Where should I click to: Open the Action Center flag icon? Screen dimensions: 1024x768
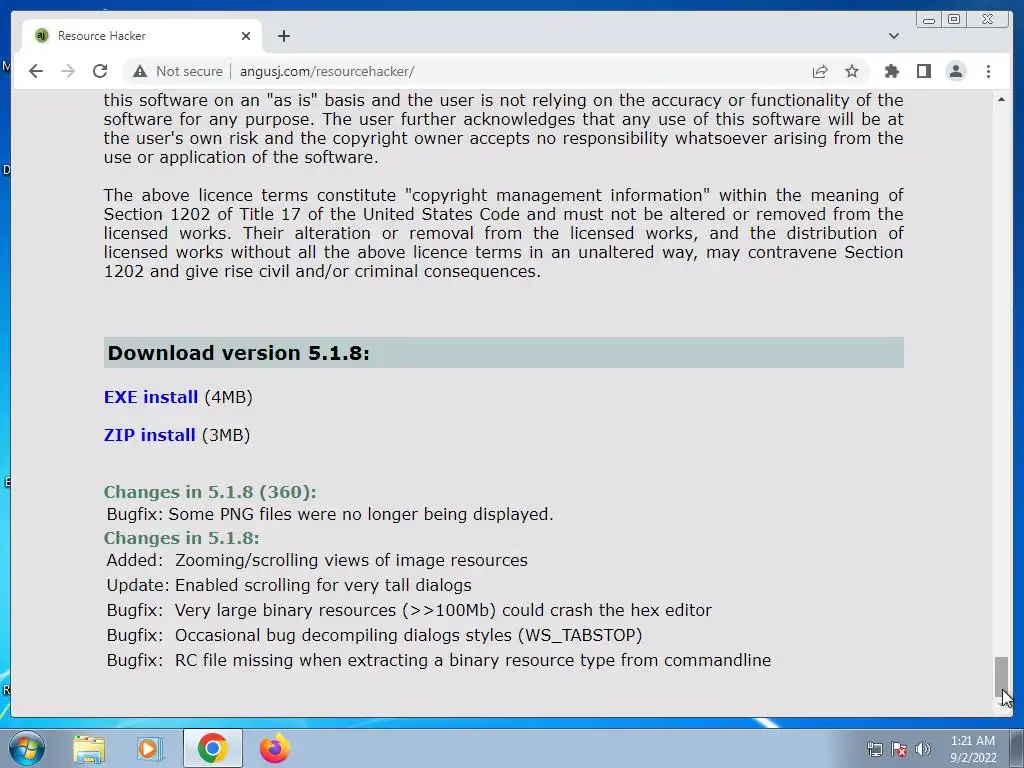tap(899, 749)
